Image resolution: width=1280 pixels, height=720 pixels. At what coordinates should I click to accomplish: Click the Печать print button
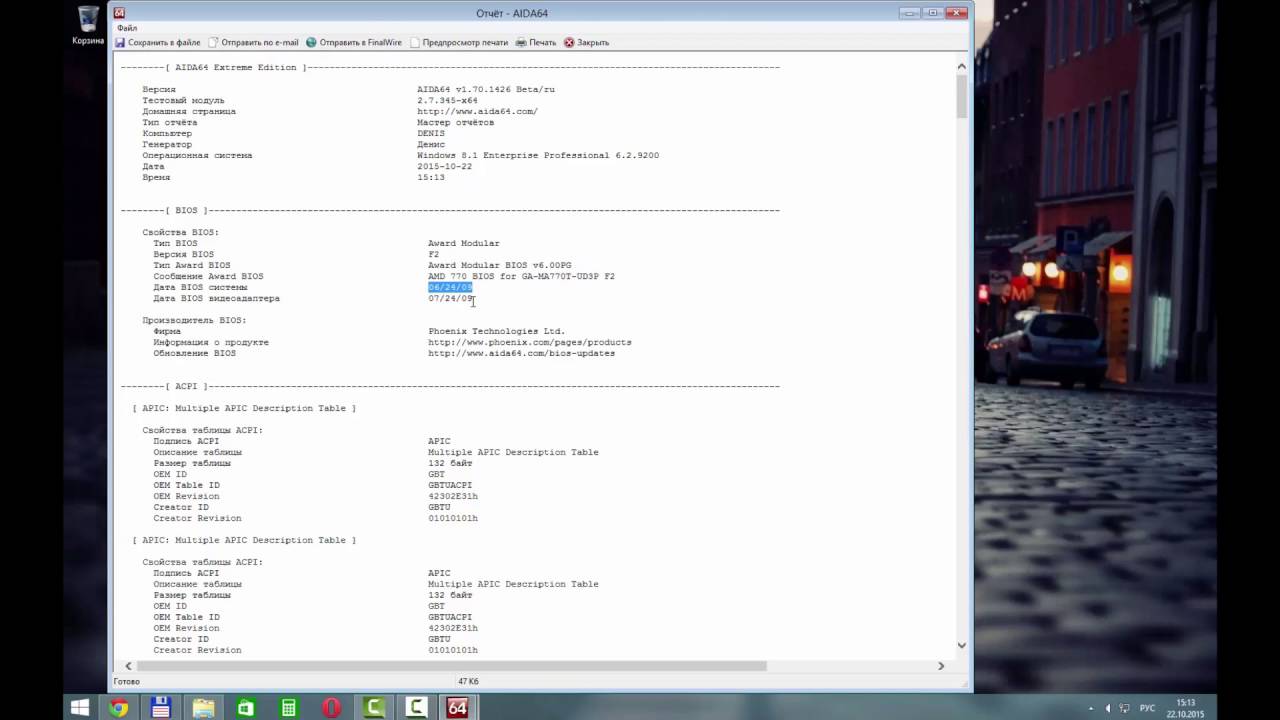(x=535, y=43)
